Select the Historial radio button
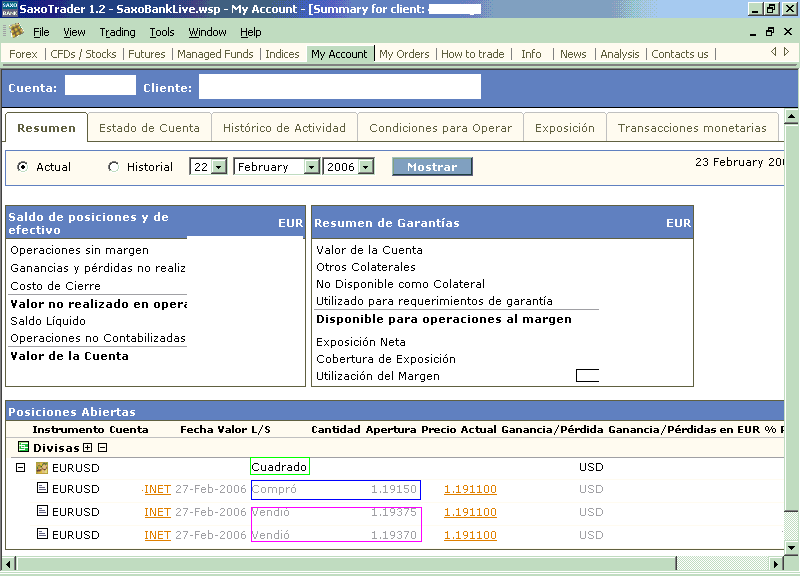The height and width of the screenshot is (576, 800). click(x=113, y=167)
